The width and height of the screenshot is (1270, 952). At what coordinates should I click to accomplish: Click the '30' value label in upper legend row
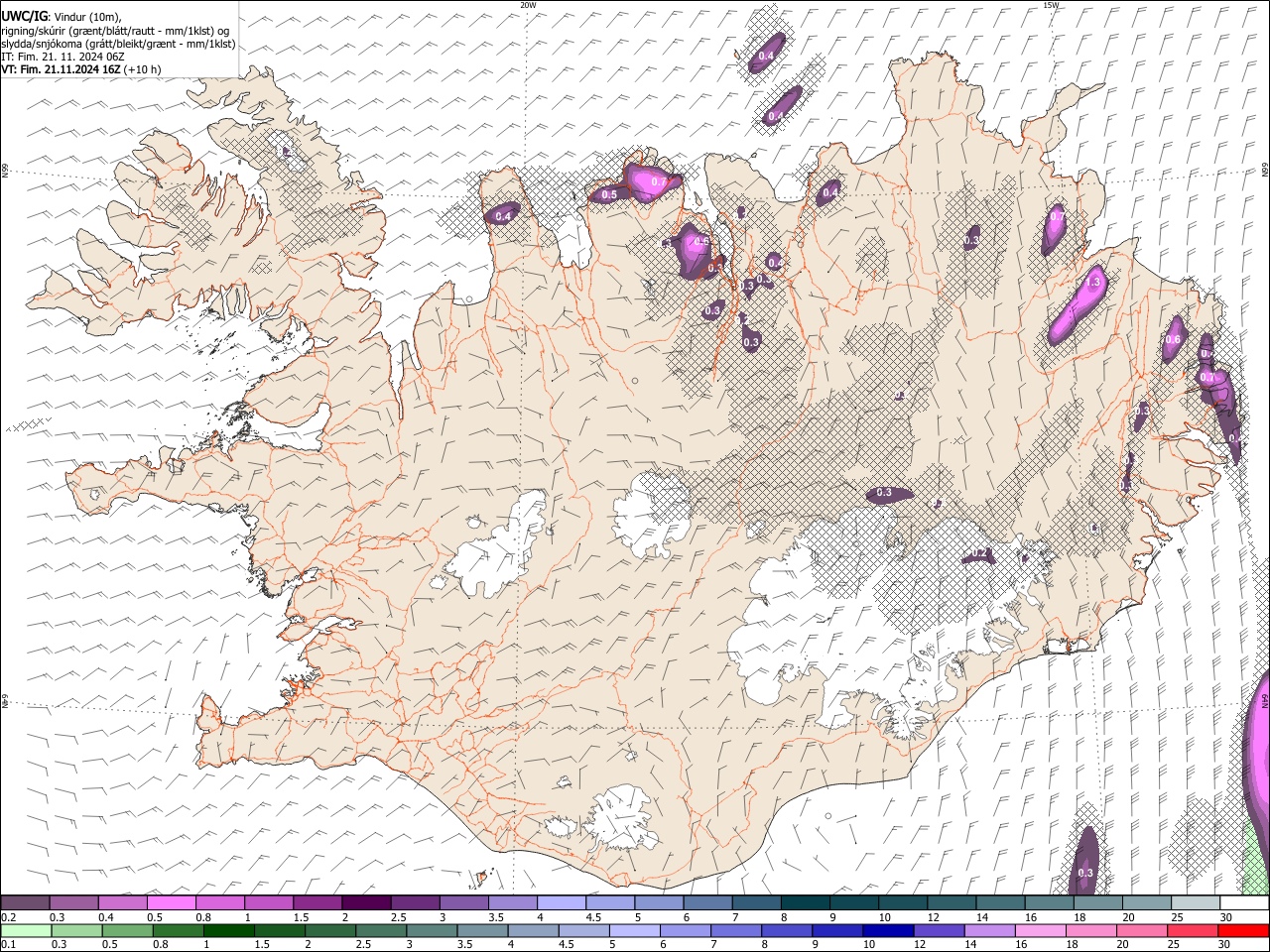[1226, 917]
